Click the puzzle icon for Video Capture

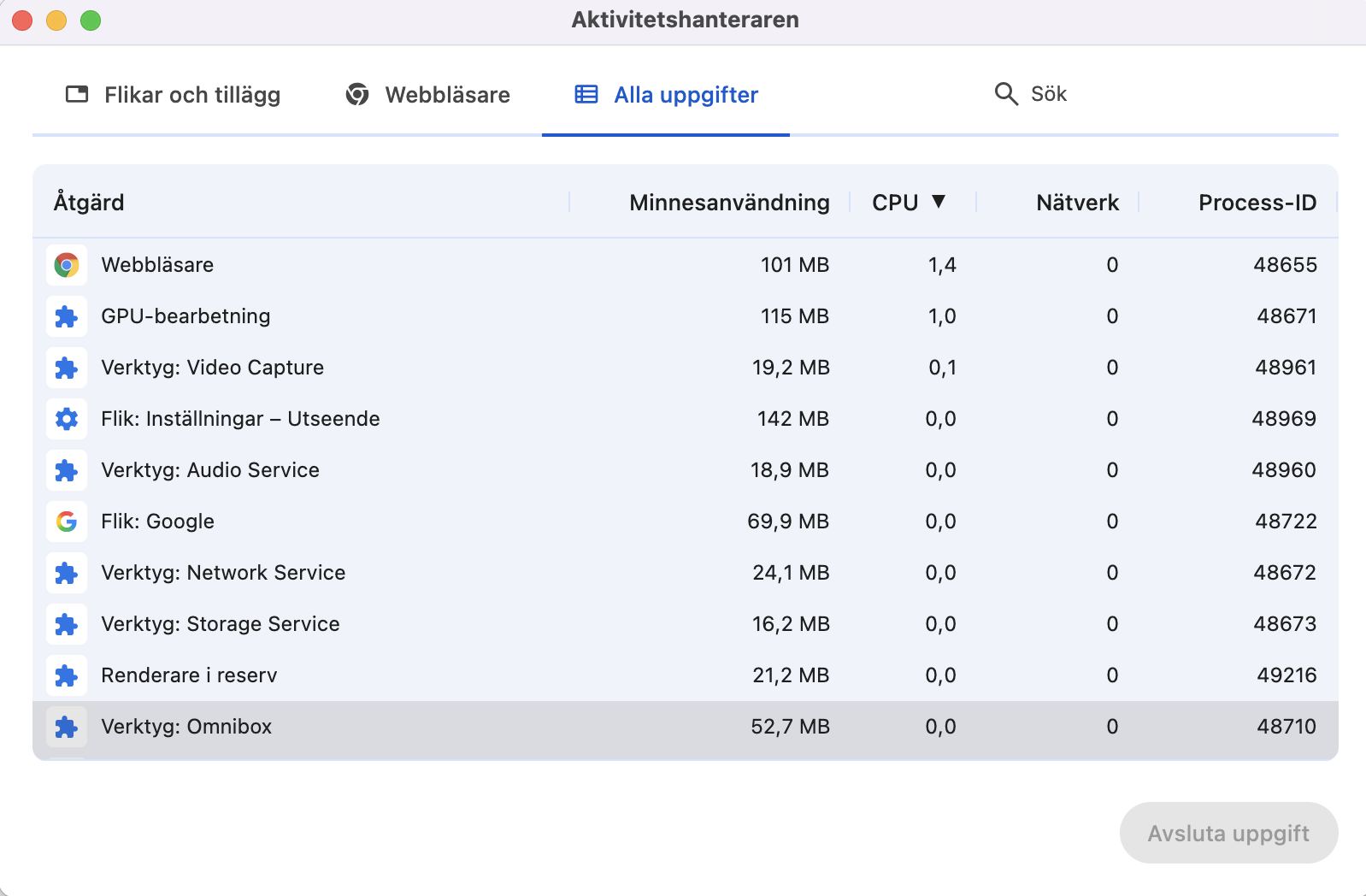pos(67,368)
